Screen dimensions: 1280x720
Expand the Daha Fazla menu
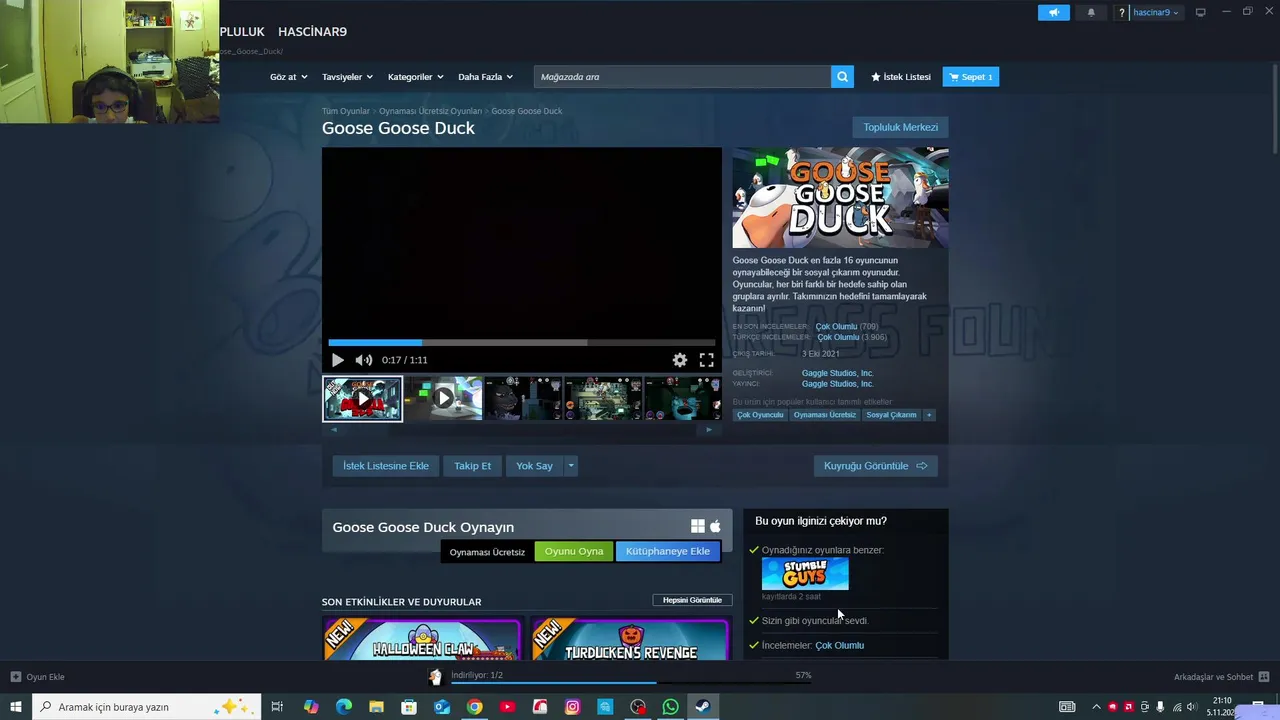485,77
